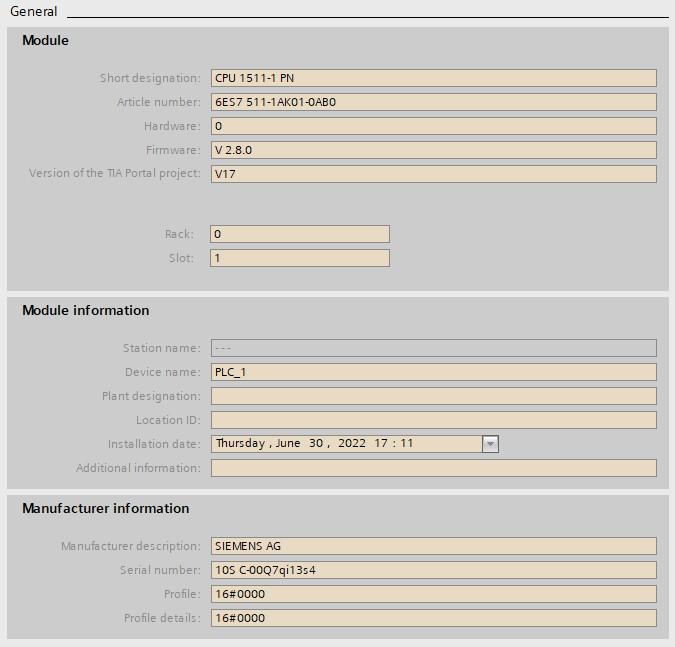The image size is (675, 647).
Task: Click the Hardware version field
Action: click(433, 126)
